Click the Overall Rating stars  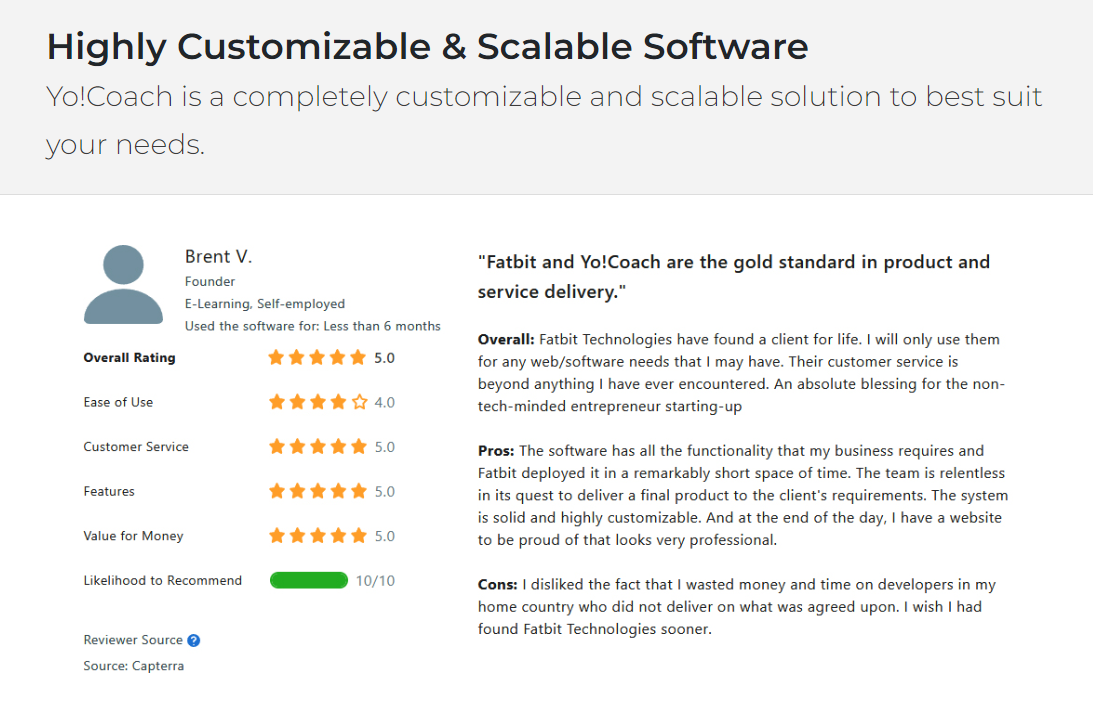[x=318, y=358]
